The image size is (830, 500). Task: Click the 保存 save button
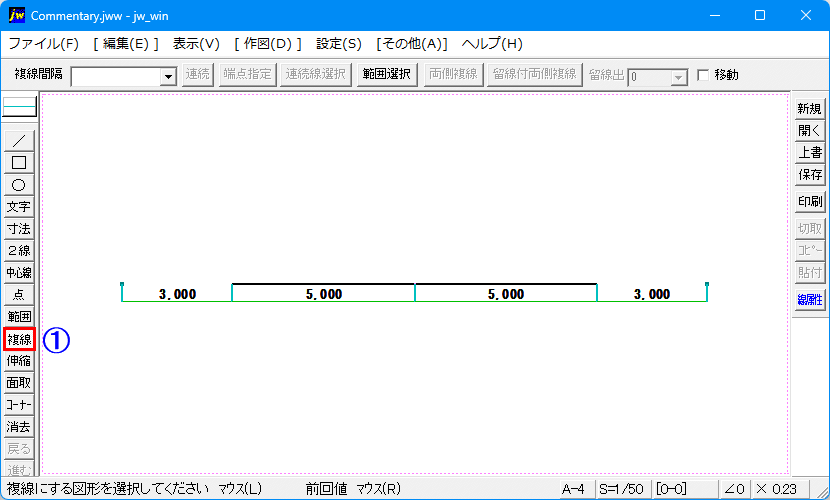click(809, 175)
